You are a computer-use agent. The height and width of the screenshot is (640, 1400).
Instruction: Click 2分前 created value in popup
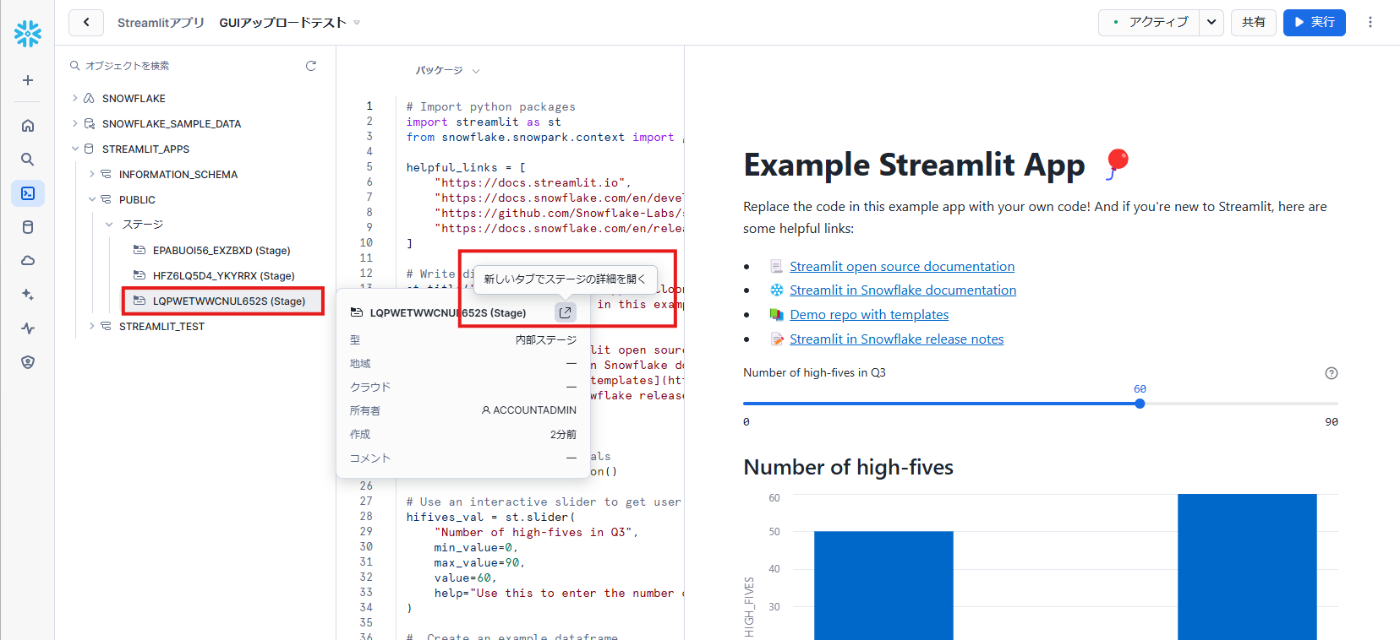click(x=563, y=434)
